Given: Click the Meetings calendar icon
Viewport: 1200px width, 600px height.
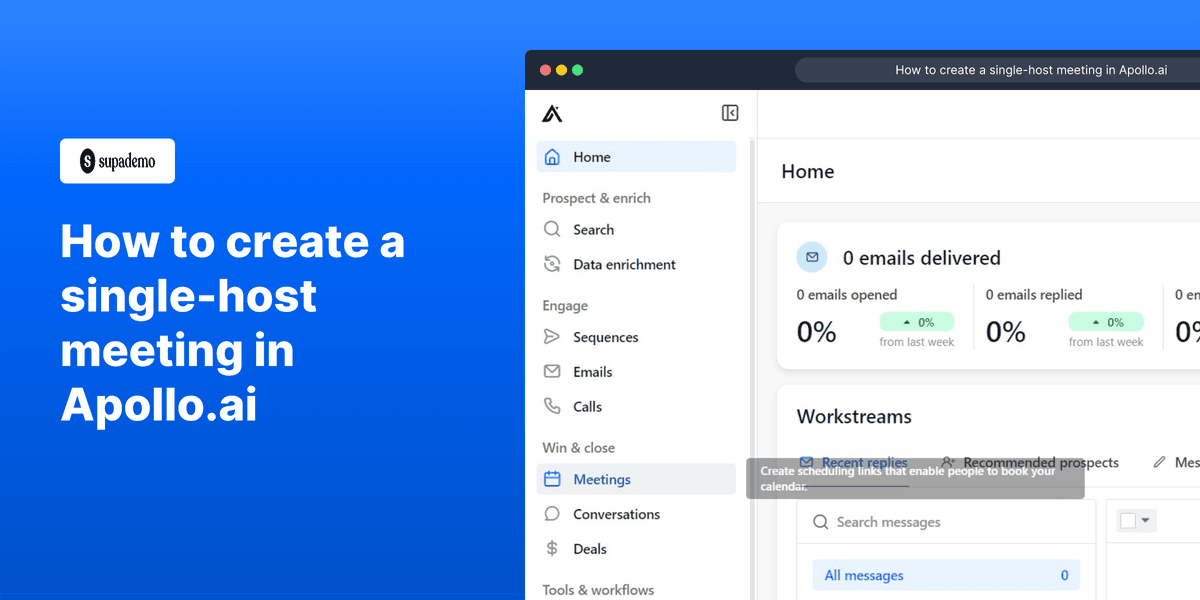Looking at the screenshot, I should pos(552,479).
